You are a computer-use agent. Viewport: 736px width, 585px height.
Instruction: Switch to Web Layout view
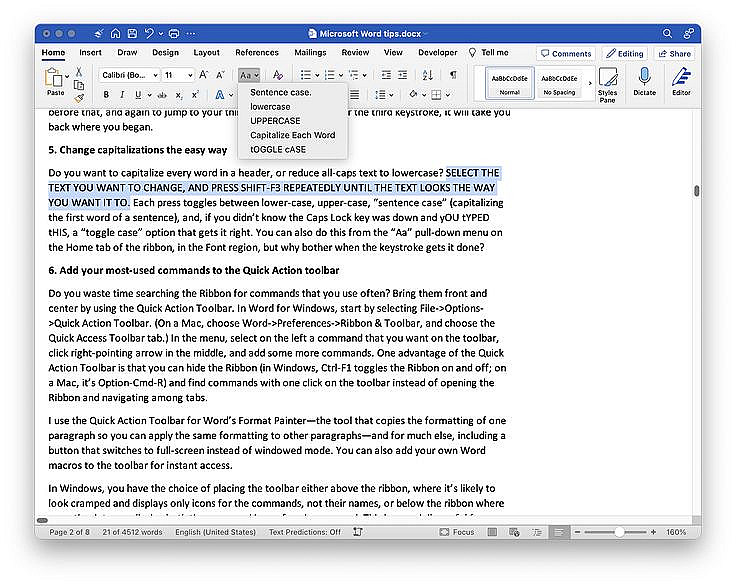(514, 532)
